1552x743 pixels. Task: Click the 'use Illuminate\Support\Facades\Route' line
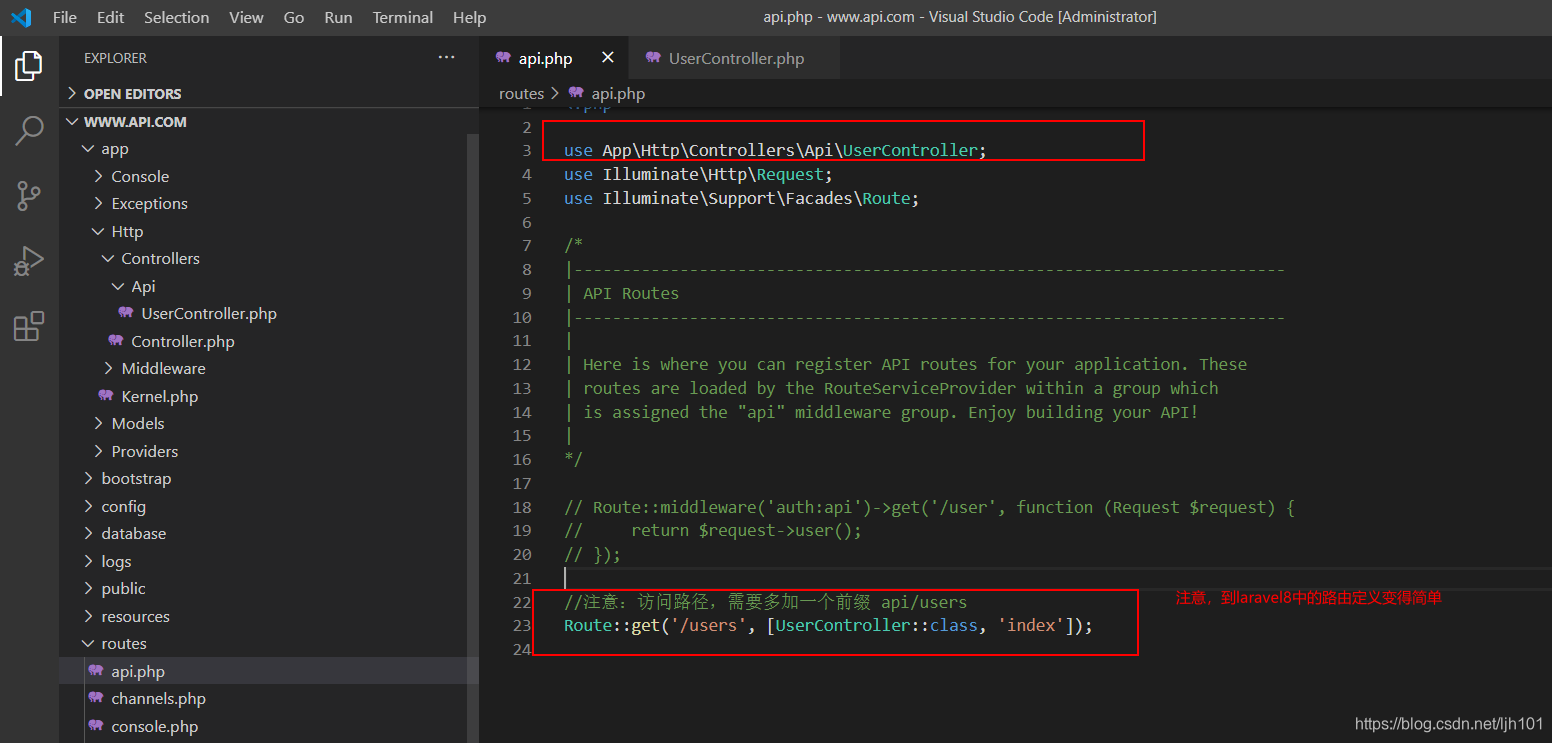(741, 198)
